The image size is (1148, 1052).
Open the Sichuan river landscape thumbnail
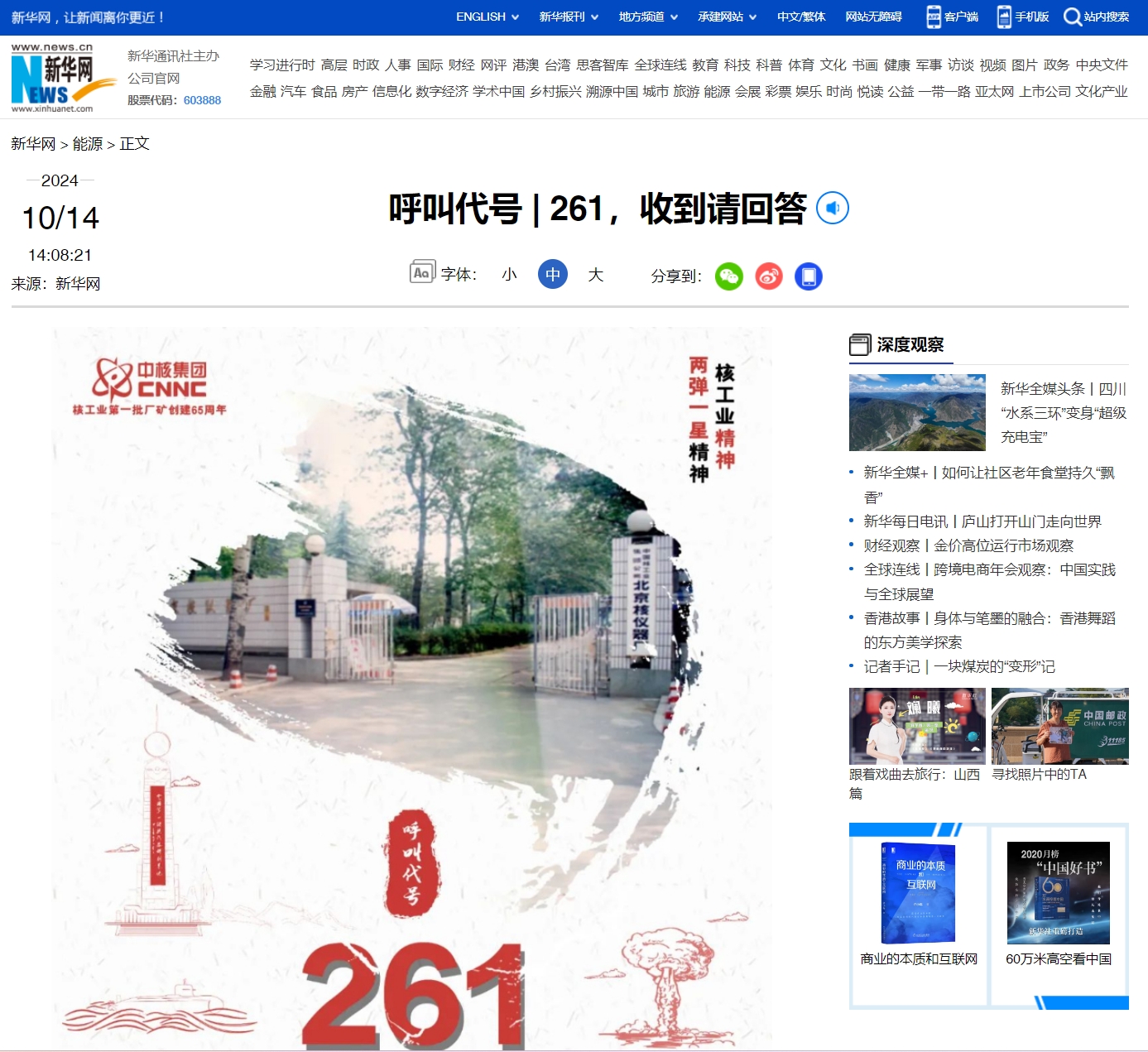point(917,412)
